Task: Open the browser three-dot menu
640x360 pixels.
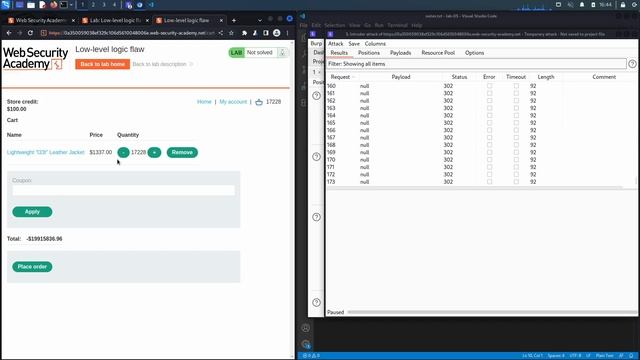Action: pyautogui.click(x=287, y=33)
